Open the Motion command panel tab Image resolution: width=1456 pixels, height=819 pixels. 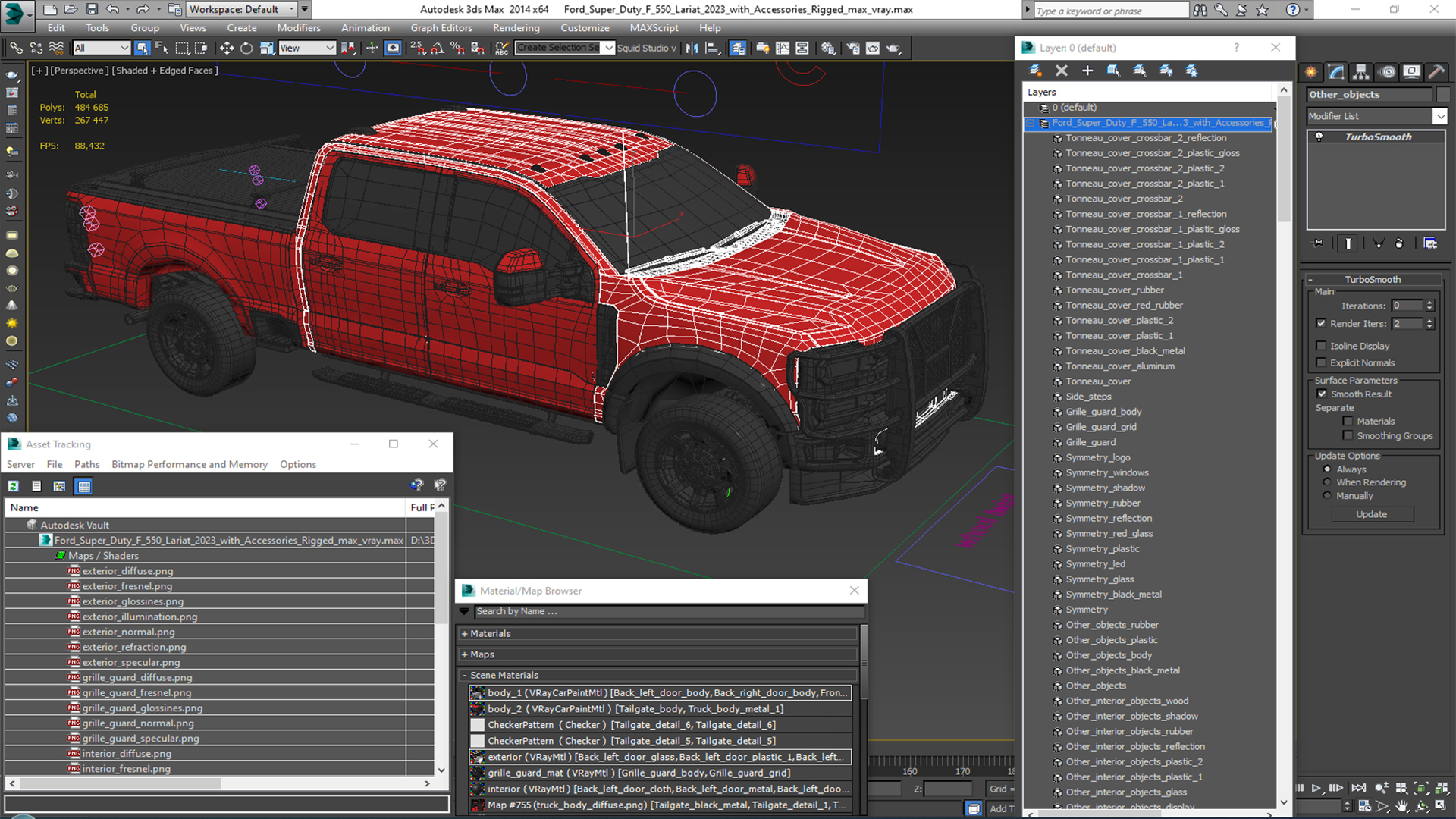(x=1387, y=72)
